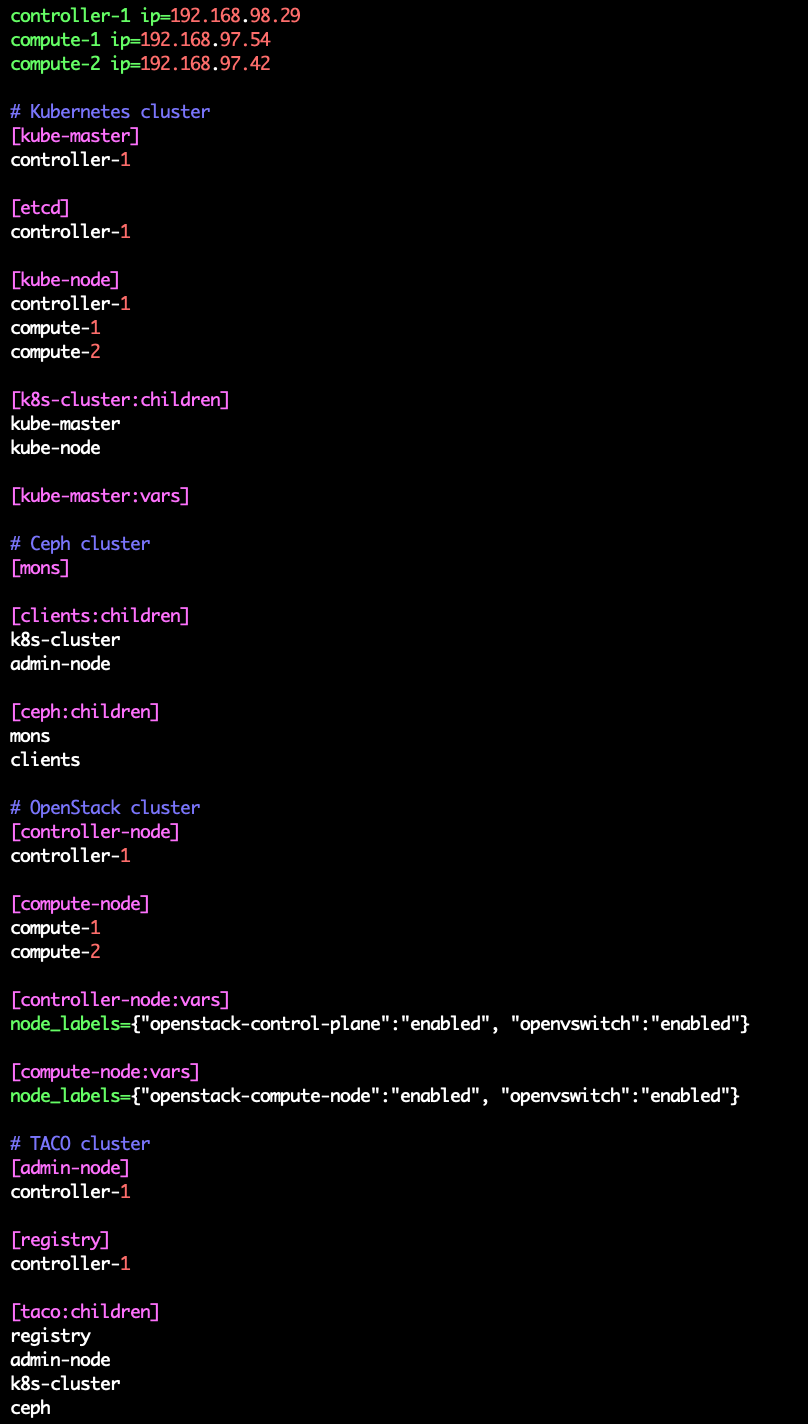Place cursor on '# Kubernetes cluster' comment
808x1424 pixels.
coord(110,112)
